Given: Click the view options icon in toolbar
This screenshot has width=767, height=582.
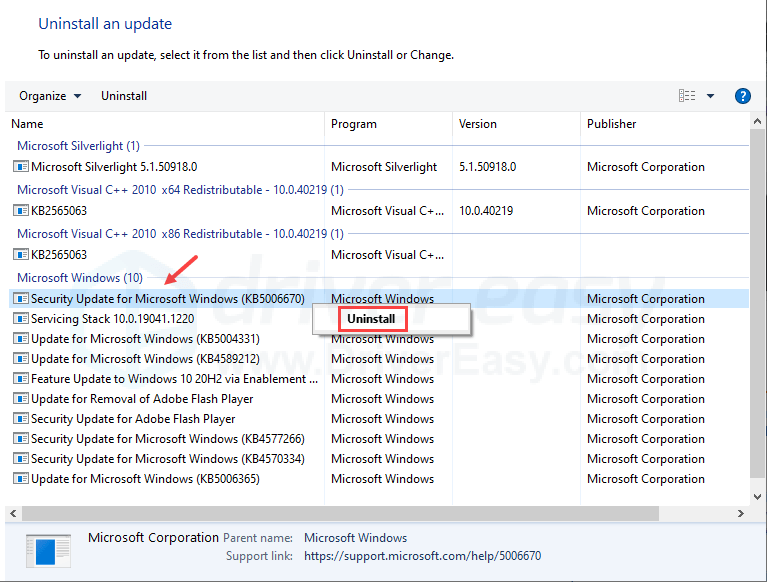Looking at the screenshot, I should click(687, 96).
